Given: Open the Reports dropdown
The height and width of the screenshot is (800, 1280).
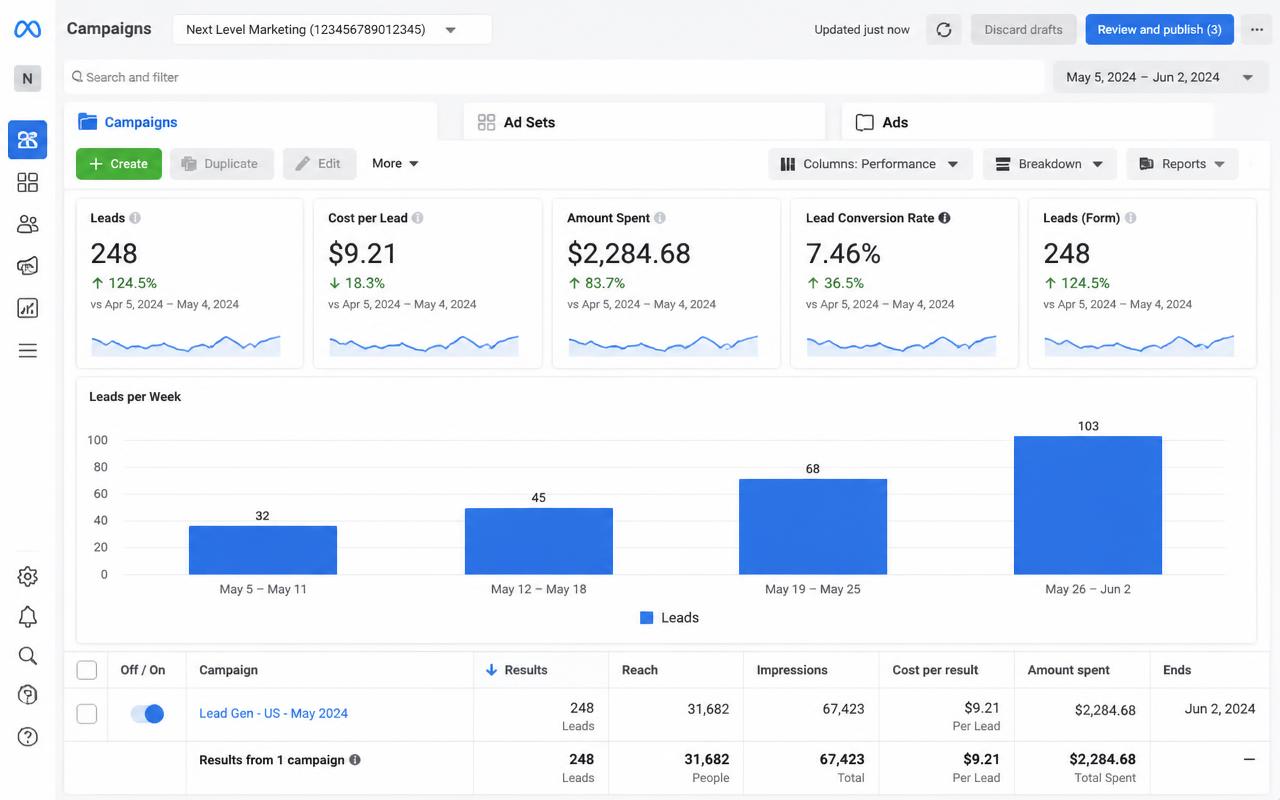Looking at the screenshot, I should tap(1182, 164).
